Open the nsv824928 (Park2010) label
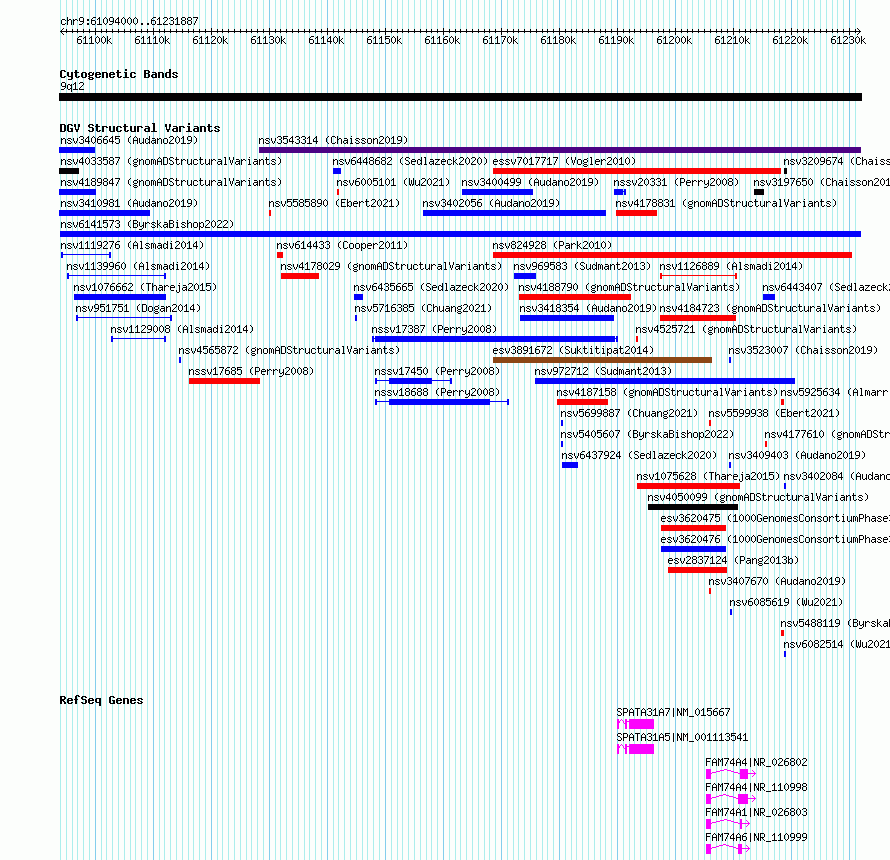Image resolution: width=890 pixels, height=860 pixels. tap(552, 245)
